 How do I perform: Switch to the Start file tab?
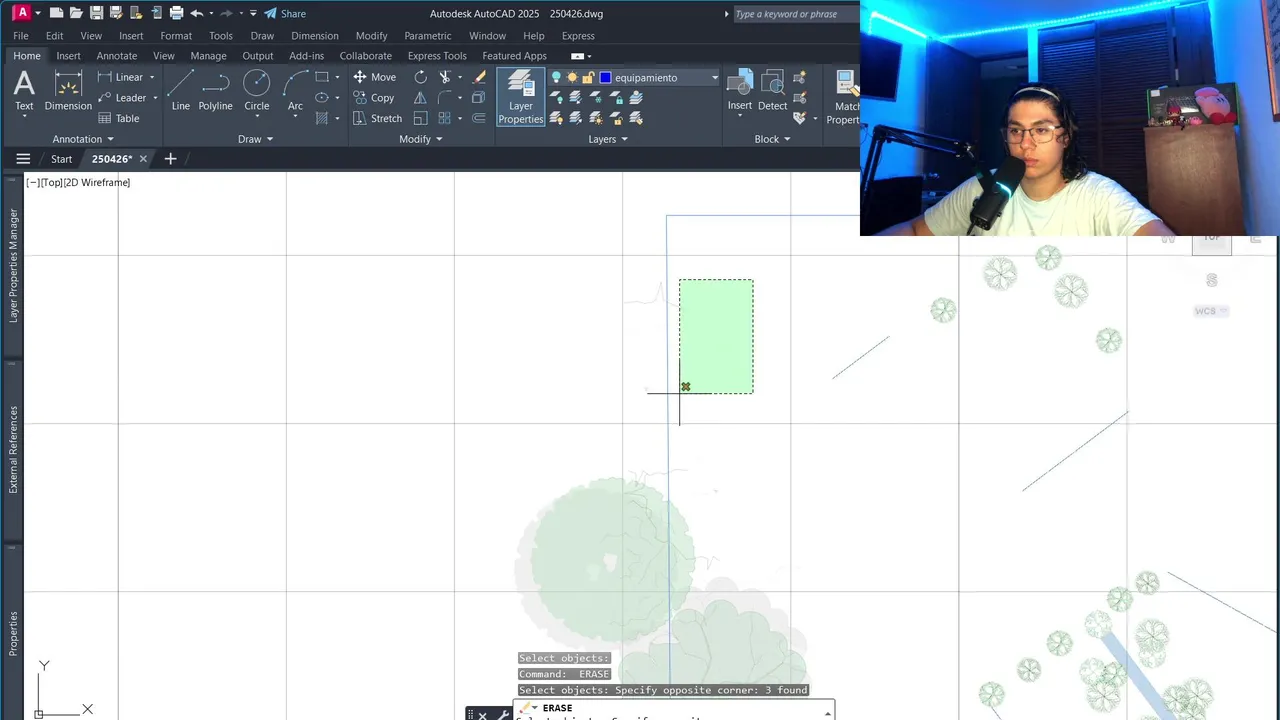click(x=62, y=159)
